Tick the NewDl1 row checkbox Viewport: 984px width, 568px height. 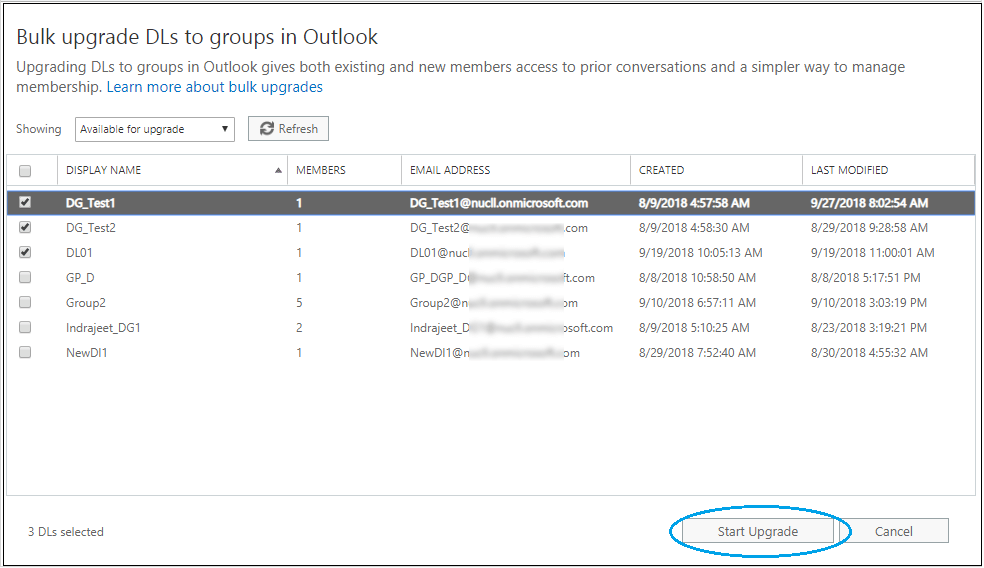tap(25, 352)
